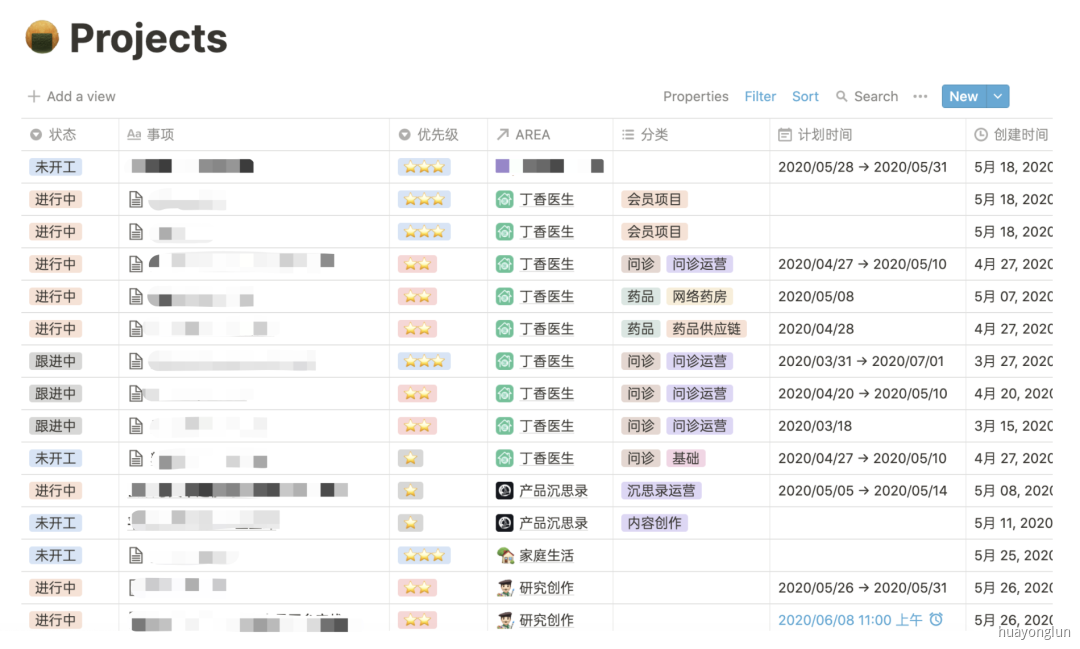Click the page icon in the first 会员项目 row

point(136,200)
